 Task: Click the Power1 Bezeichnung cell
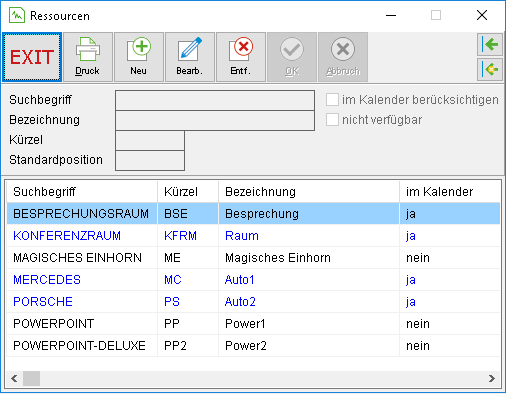[309, 324]
